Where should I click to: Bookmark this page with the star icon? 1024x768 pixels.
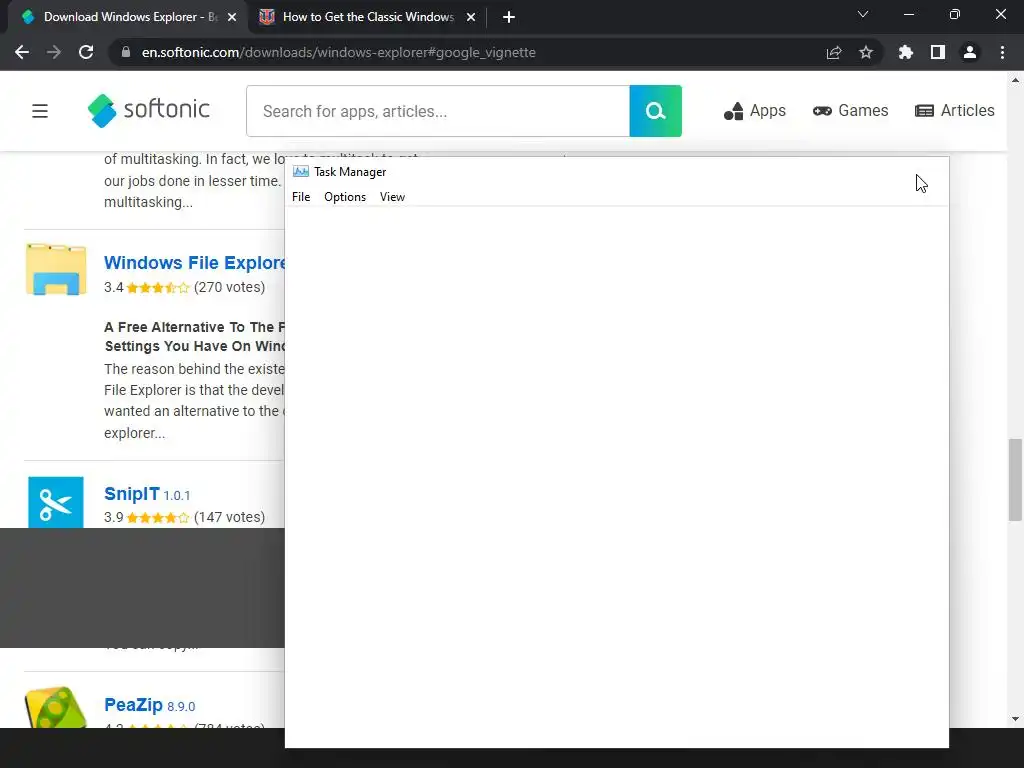[x=866, y=52]
